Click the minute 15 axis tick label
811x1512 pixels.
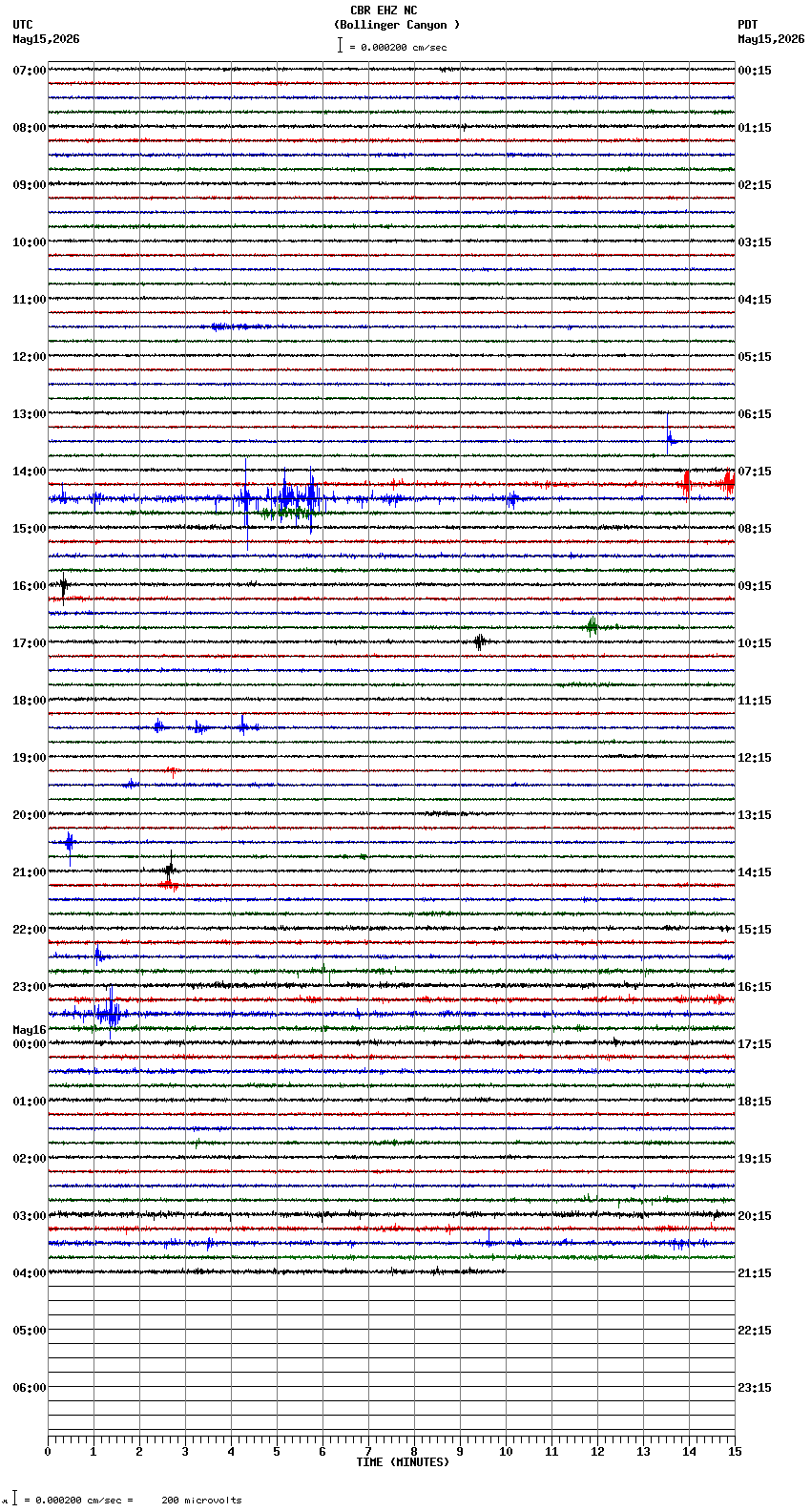[x=735, y=1452]
